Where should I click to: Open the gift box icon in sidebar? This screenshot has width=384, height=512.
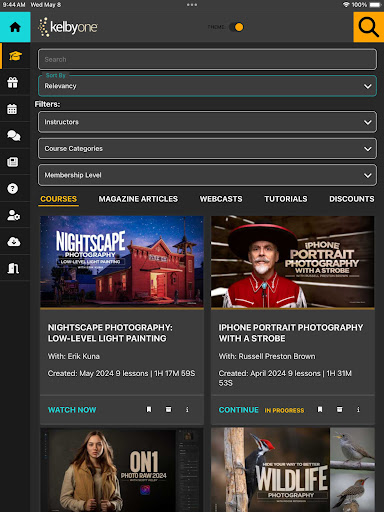13,82
